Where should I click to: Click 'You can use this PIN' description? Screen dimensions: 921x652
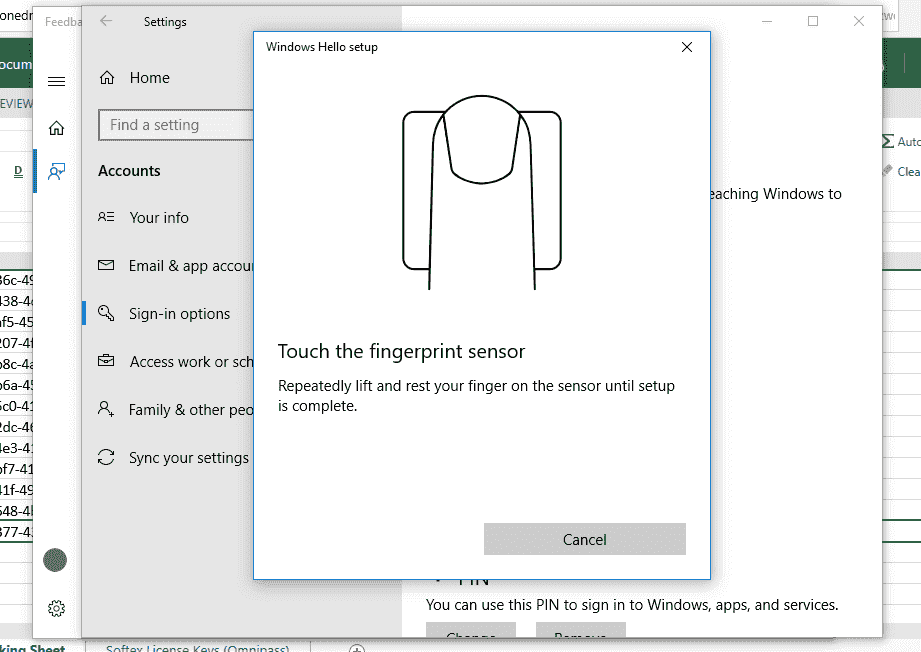(632, 605)
